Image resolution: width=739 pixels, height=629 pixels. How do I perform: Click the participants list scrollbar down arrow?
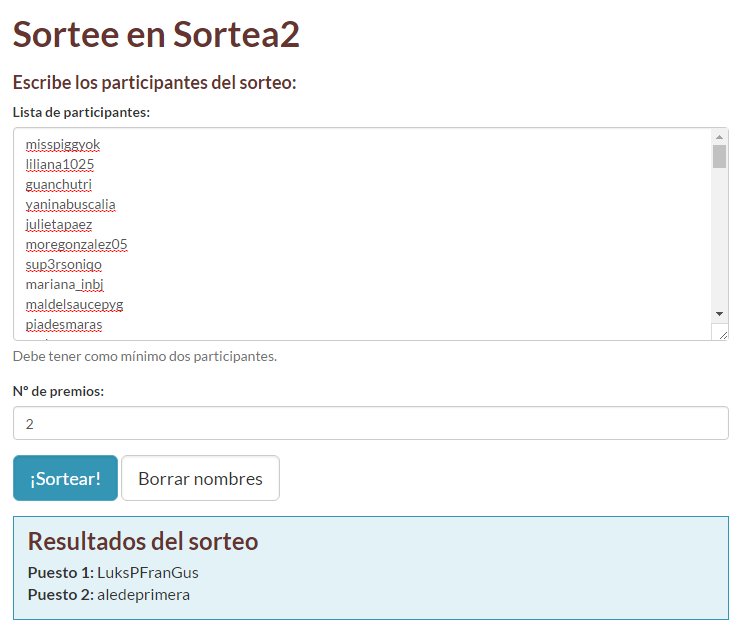coord(719,314)
